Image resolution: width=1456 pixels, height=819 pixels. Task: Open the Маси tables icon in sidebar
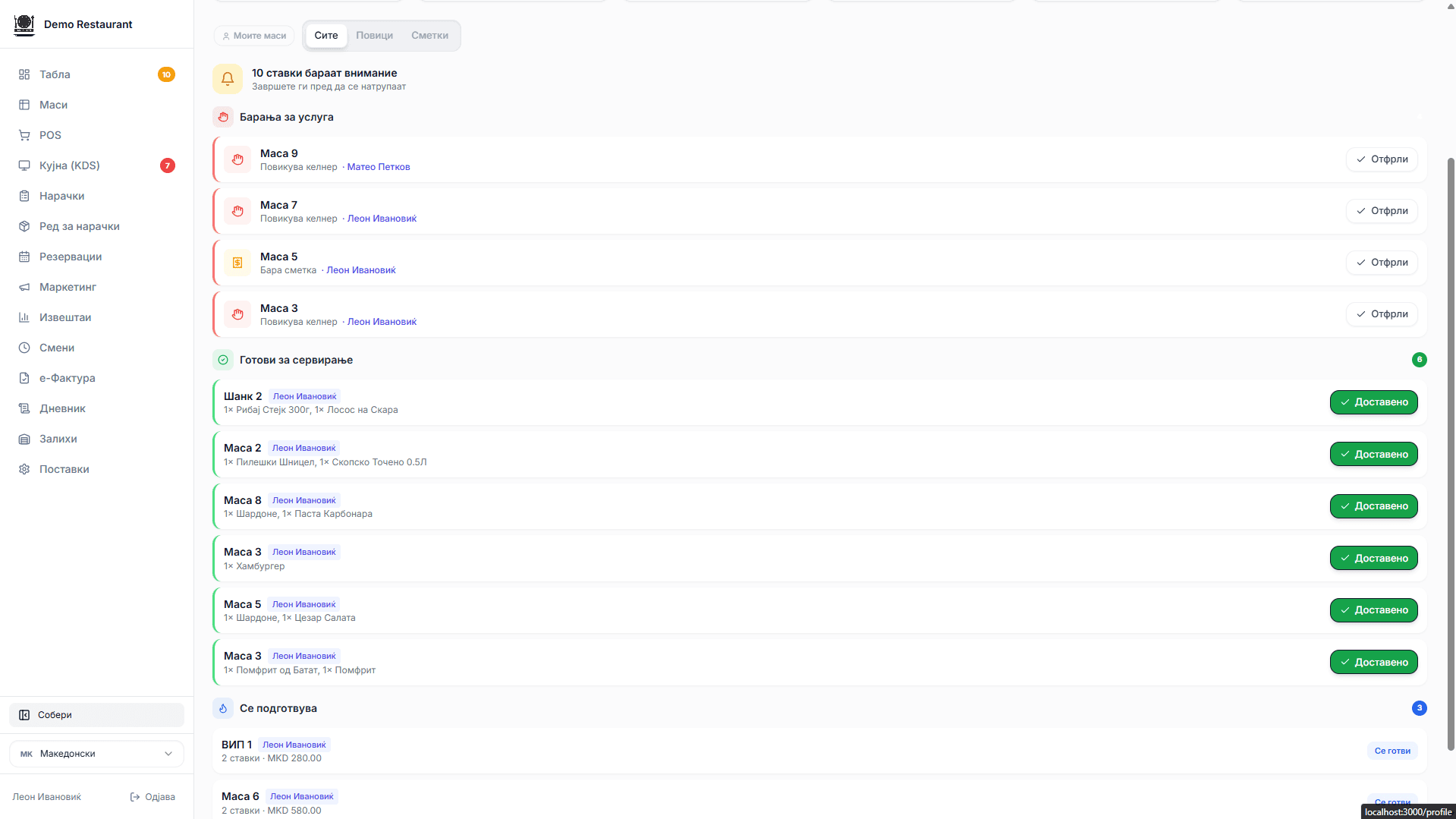coord(24,105)
